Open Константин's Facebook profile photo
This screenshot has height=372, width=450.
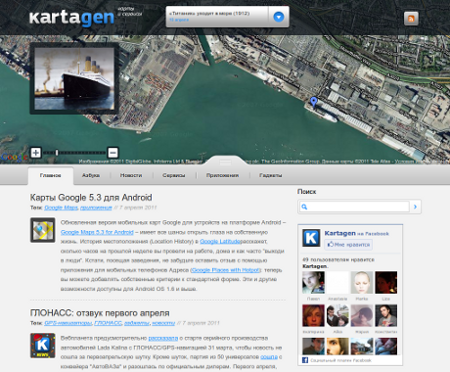(x=386, y=316)
